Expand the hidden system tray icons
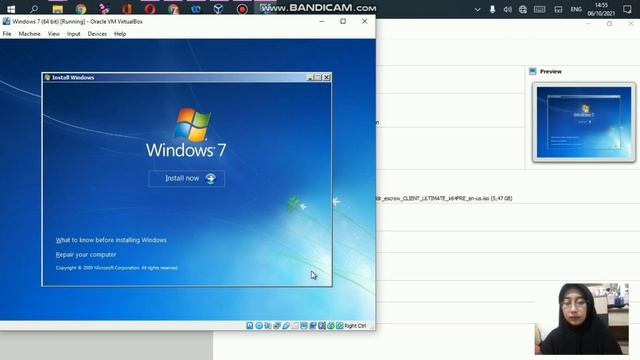Viewport: 640px width, 360px height. tap(477, 9)
